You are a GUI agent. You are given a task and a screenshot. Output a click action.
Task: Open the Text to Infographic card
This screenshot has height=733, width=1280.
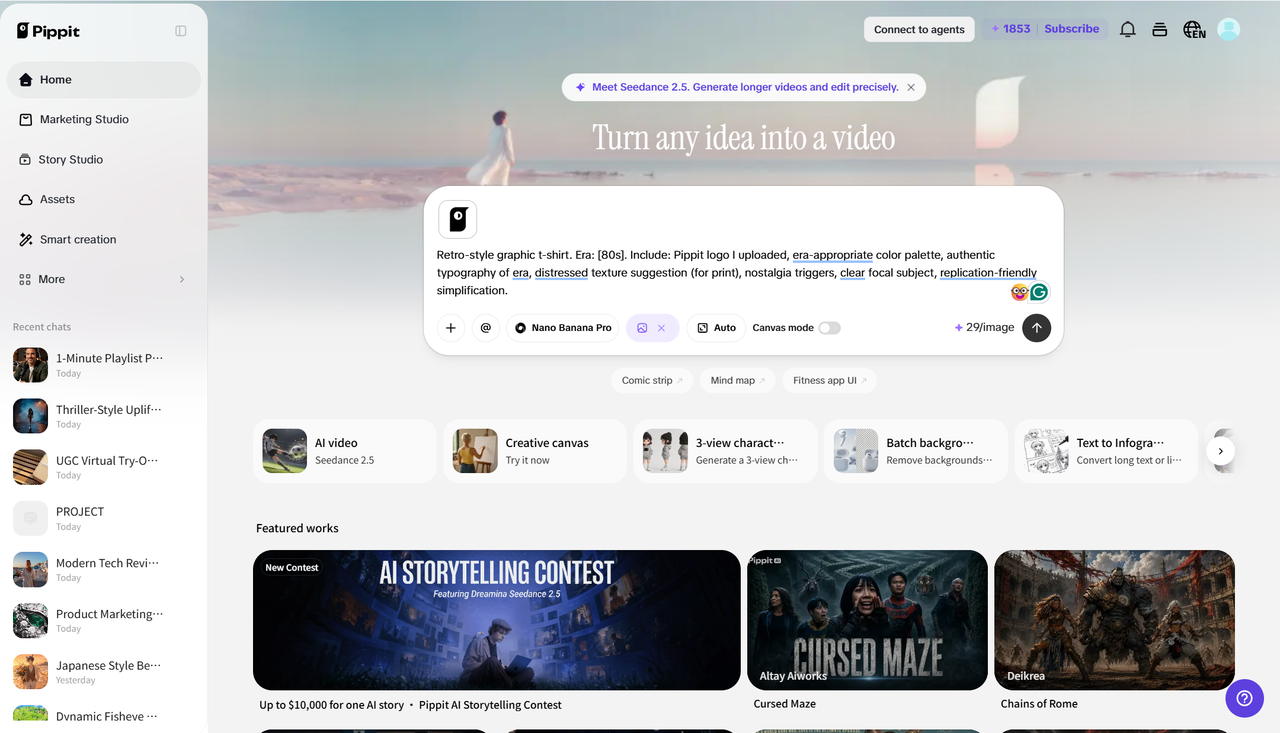point(1106,451)
